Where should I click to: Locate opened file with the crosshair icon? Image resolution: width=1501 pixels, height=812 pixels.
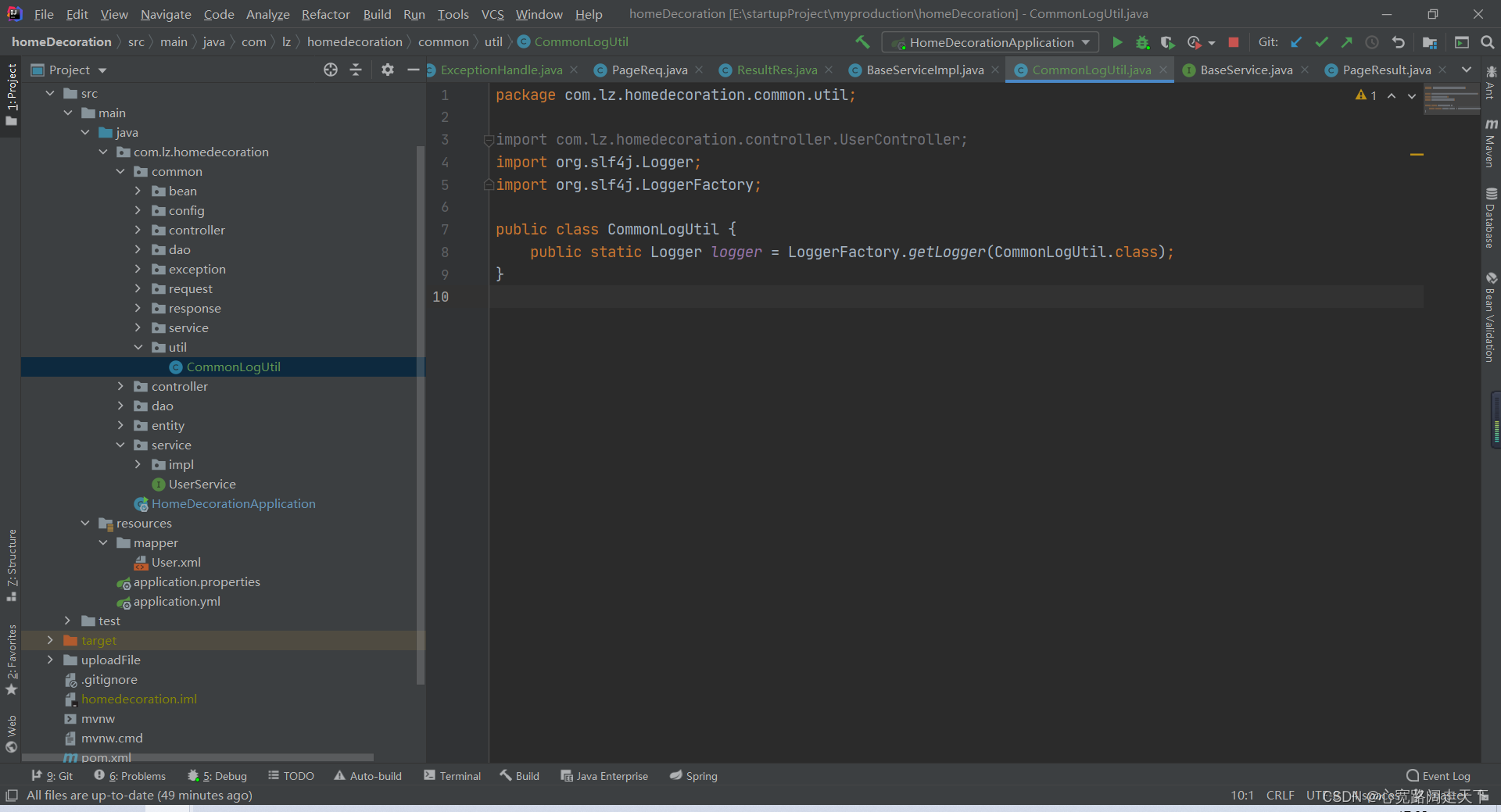click(331, 70)
